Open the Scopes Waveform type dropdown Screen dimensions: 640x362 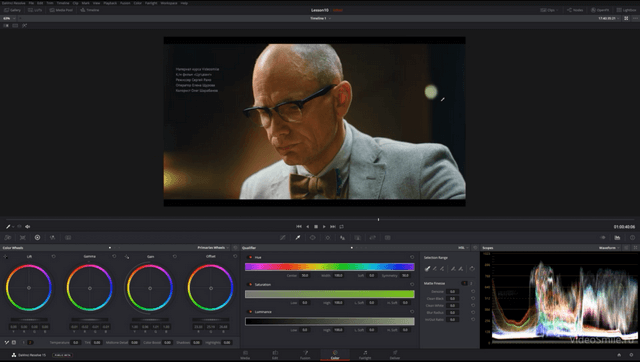(x=609, y=248)
